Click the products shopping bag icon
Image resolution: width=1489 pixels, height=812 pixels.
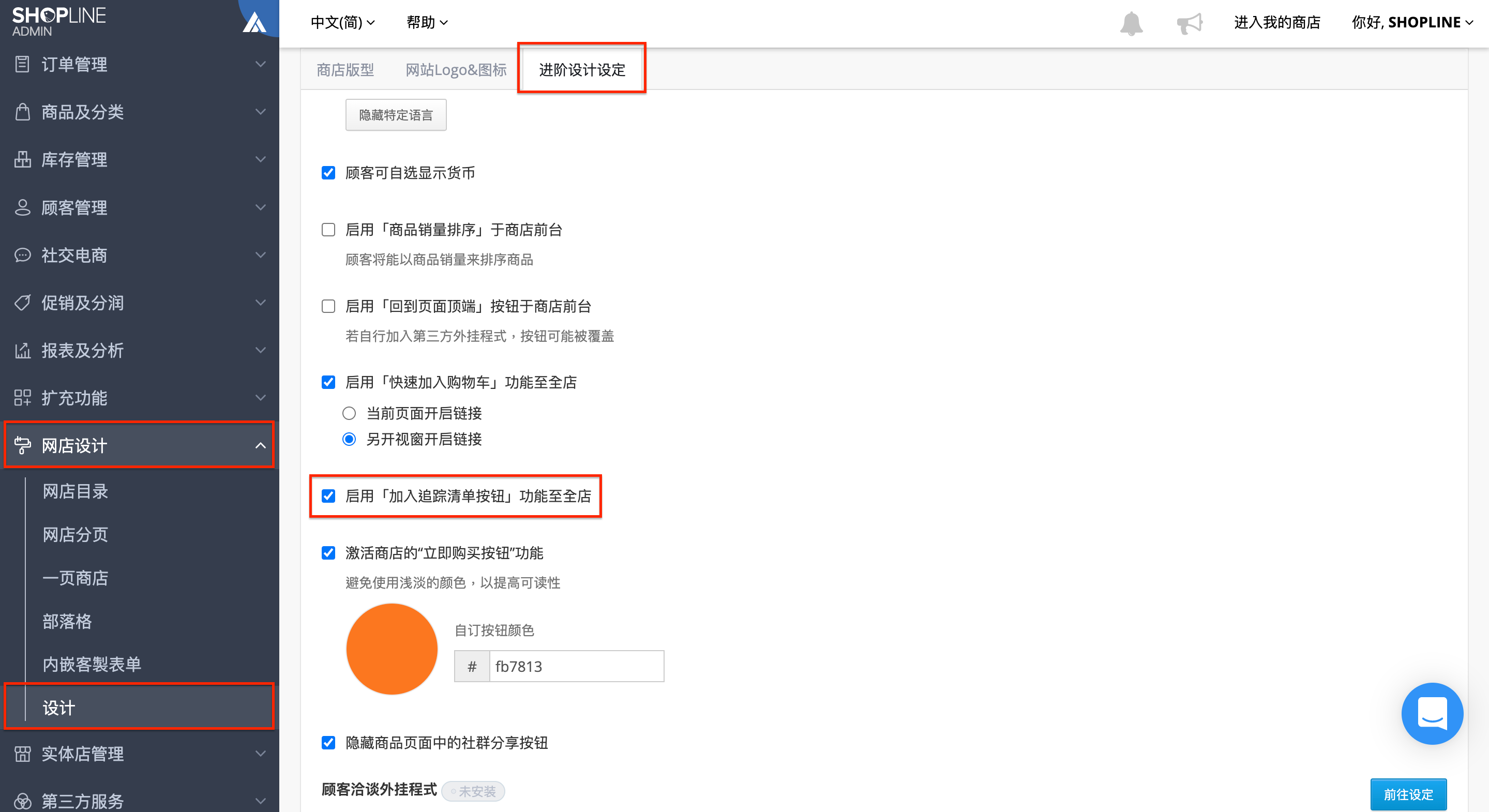click(x=23, y=112)
